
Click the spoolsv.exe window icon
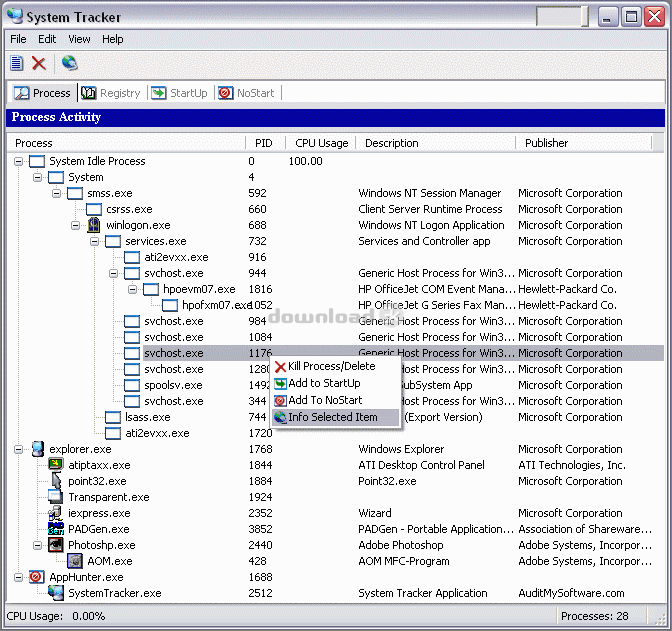132,385
